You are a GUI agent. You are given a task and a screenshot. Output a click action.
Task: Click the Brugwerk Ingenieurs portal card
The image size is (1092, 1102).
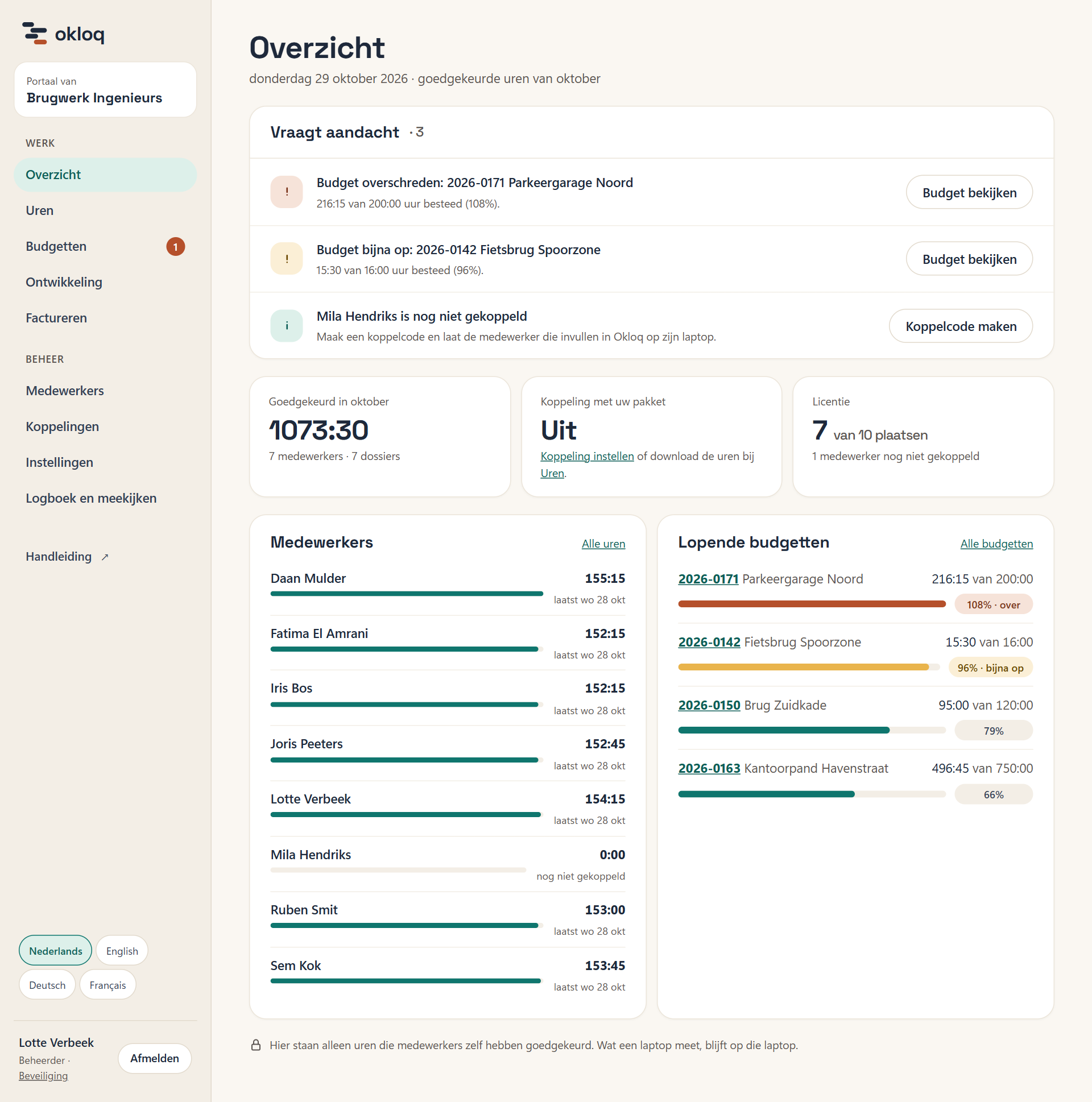(x=105, y=89)
